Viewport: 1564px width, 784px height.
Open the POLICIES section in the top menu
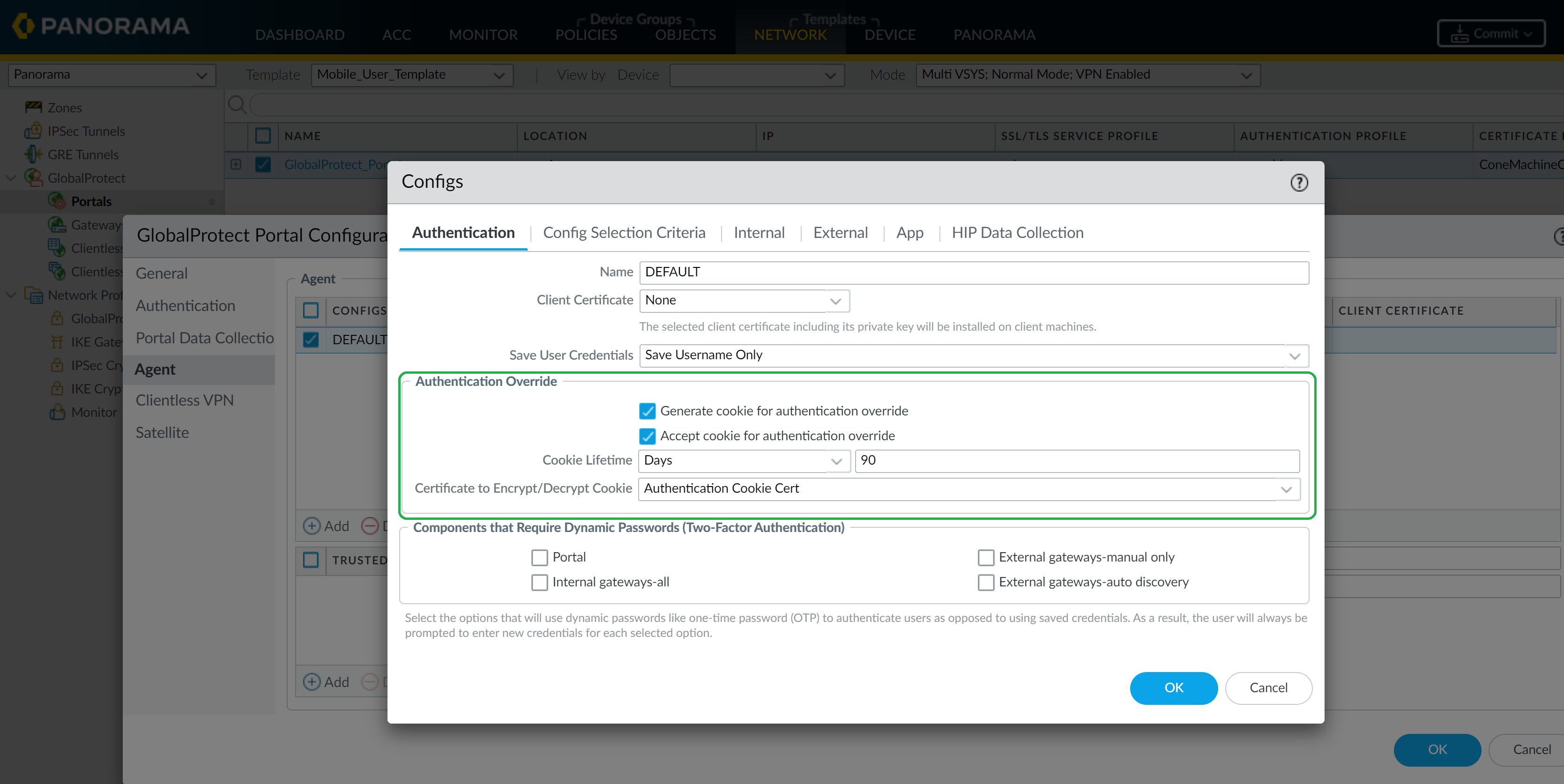[585, 35]
